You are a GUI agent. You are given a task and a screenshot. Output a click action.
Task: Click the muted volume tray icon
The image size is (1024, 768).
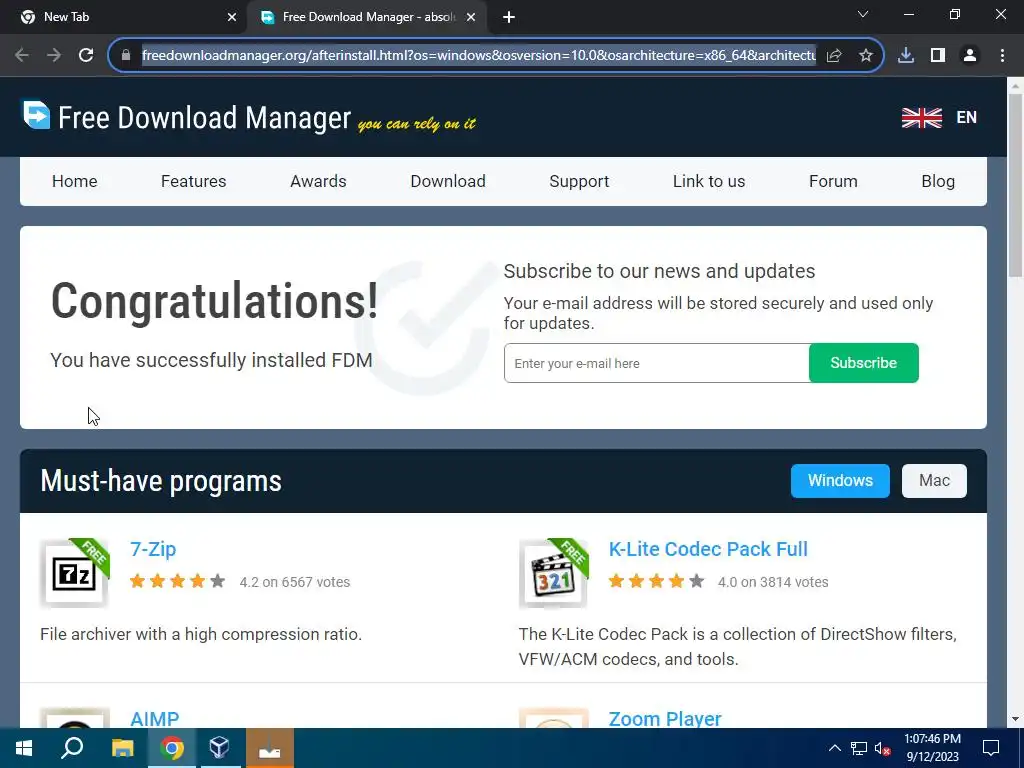882,748
